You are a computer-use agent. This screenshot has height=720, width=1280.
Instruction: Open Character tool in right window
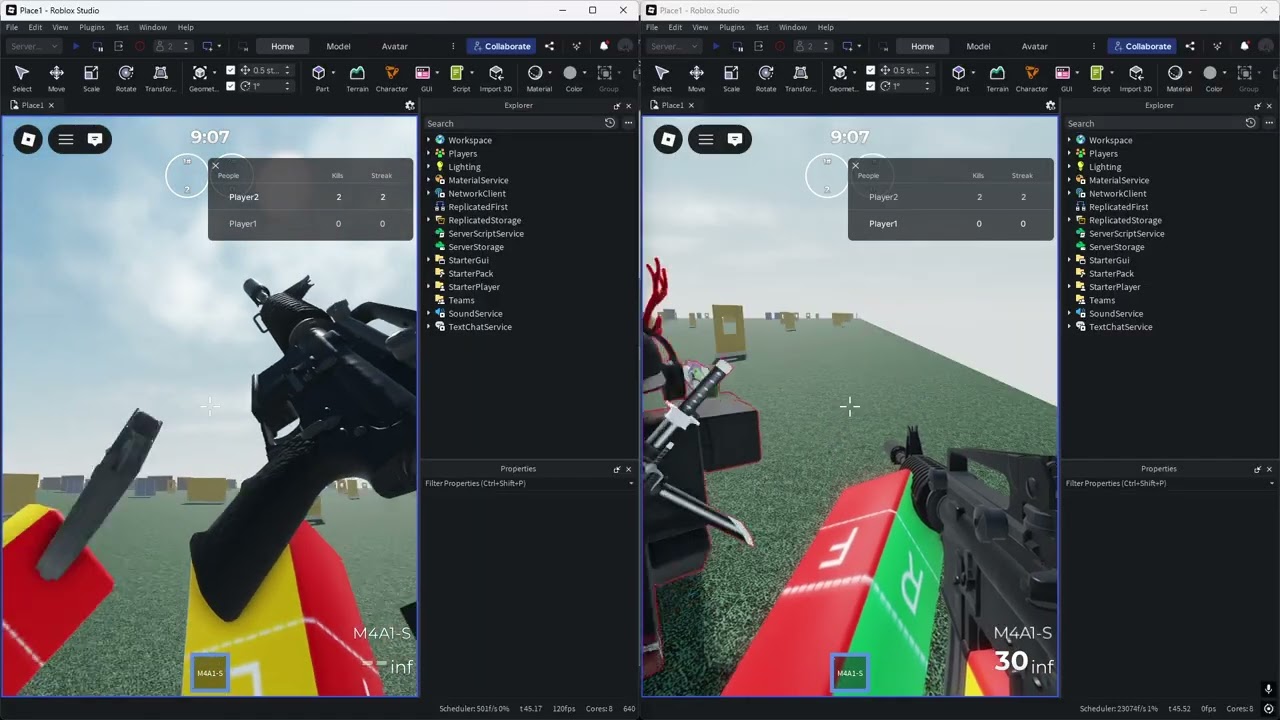click(x=1031, y=78)
